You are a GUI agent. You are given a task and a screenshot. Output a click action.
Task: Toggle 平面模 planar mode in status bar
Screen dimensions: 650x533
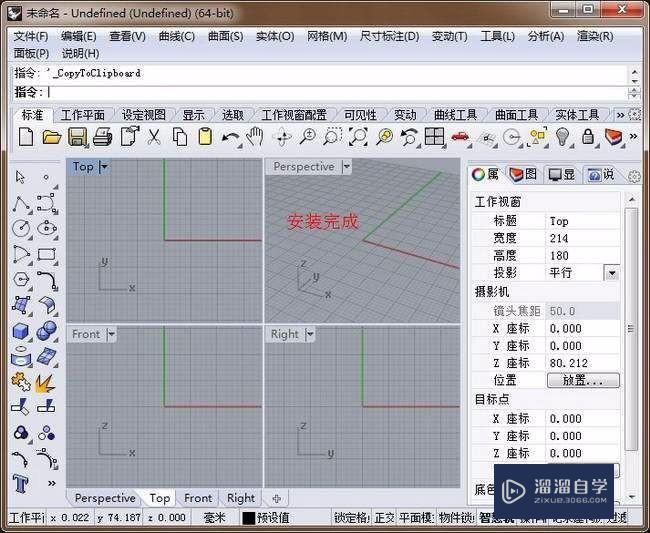pyautogui.click(x=416, y=518)
